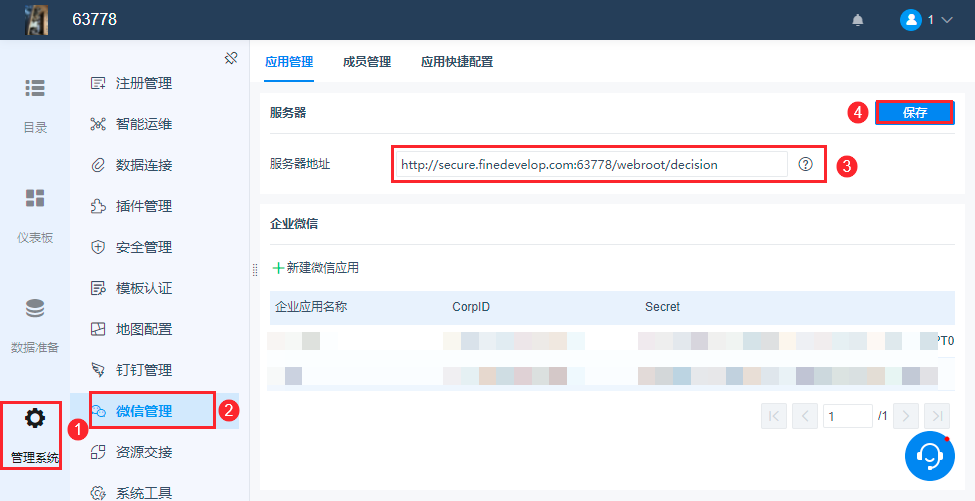The height and width of the screenshot is (501, 975).
Task: Click the sidebar collapse drag handle
Action: 255,270
